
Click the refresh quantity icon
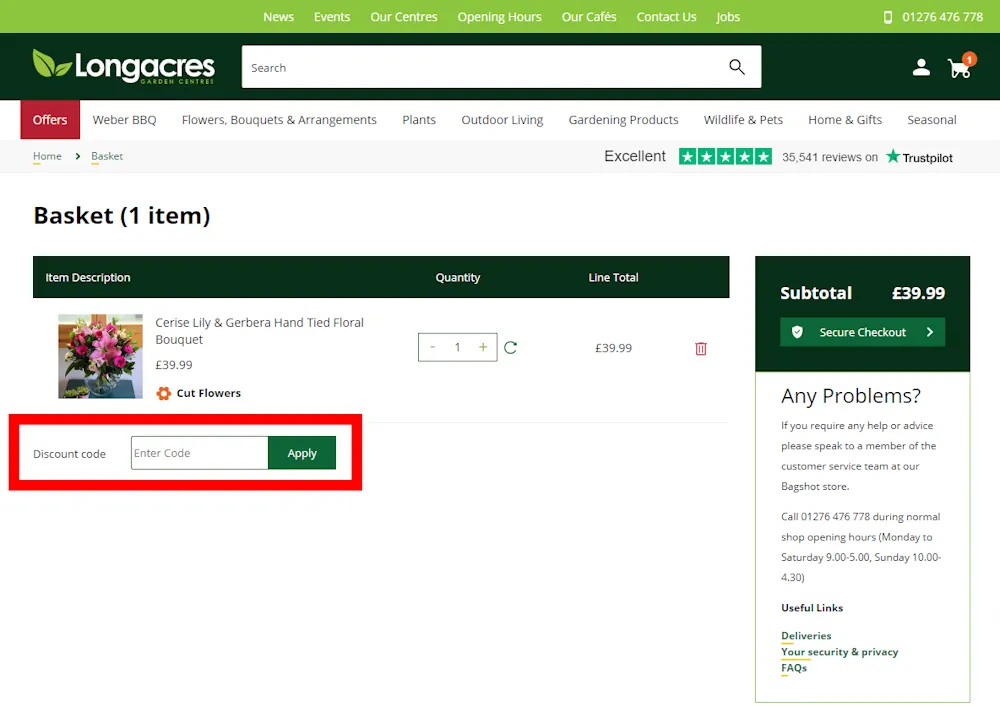[510, 347]
